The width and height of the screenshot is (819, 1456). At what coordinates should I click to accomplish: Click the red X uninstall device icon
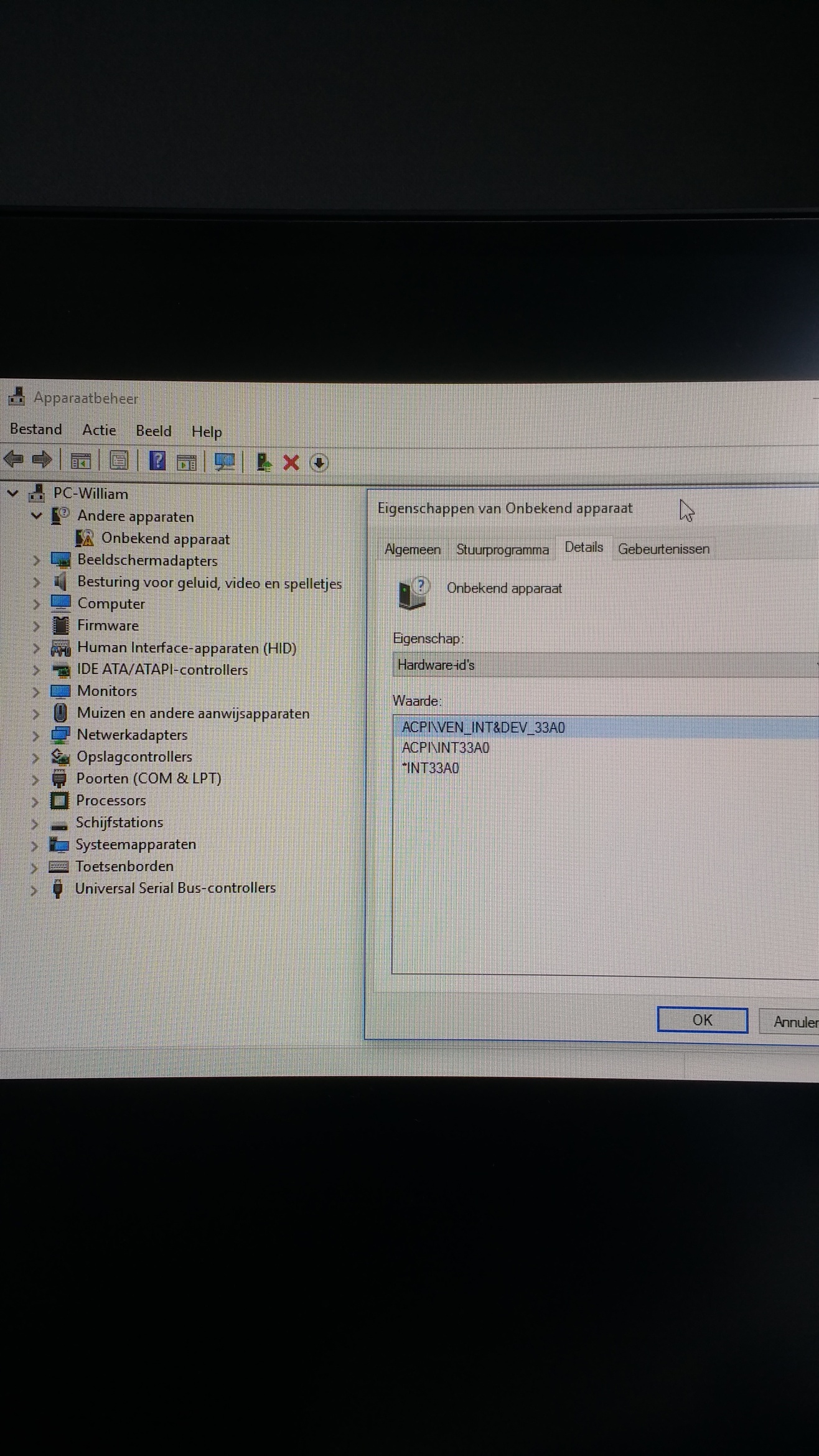tap(291, 462)
